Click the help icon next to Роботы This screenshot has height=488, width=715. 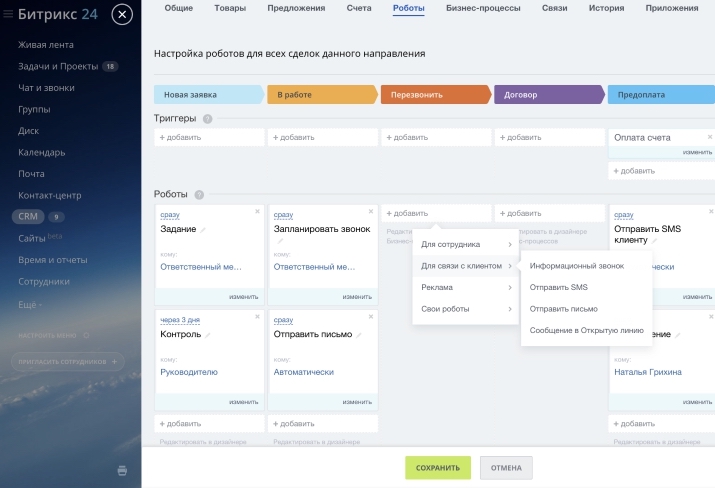click(x=199, y=194)
